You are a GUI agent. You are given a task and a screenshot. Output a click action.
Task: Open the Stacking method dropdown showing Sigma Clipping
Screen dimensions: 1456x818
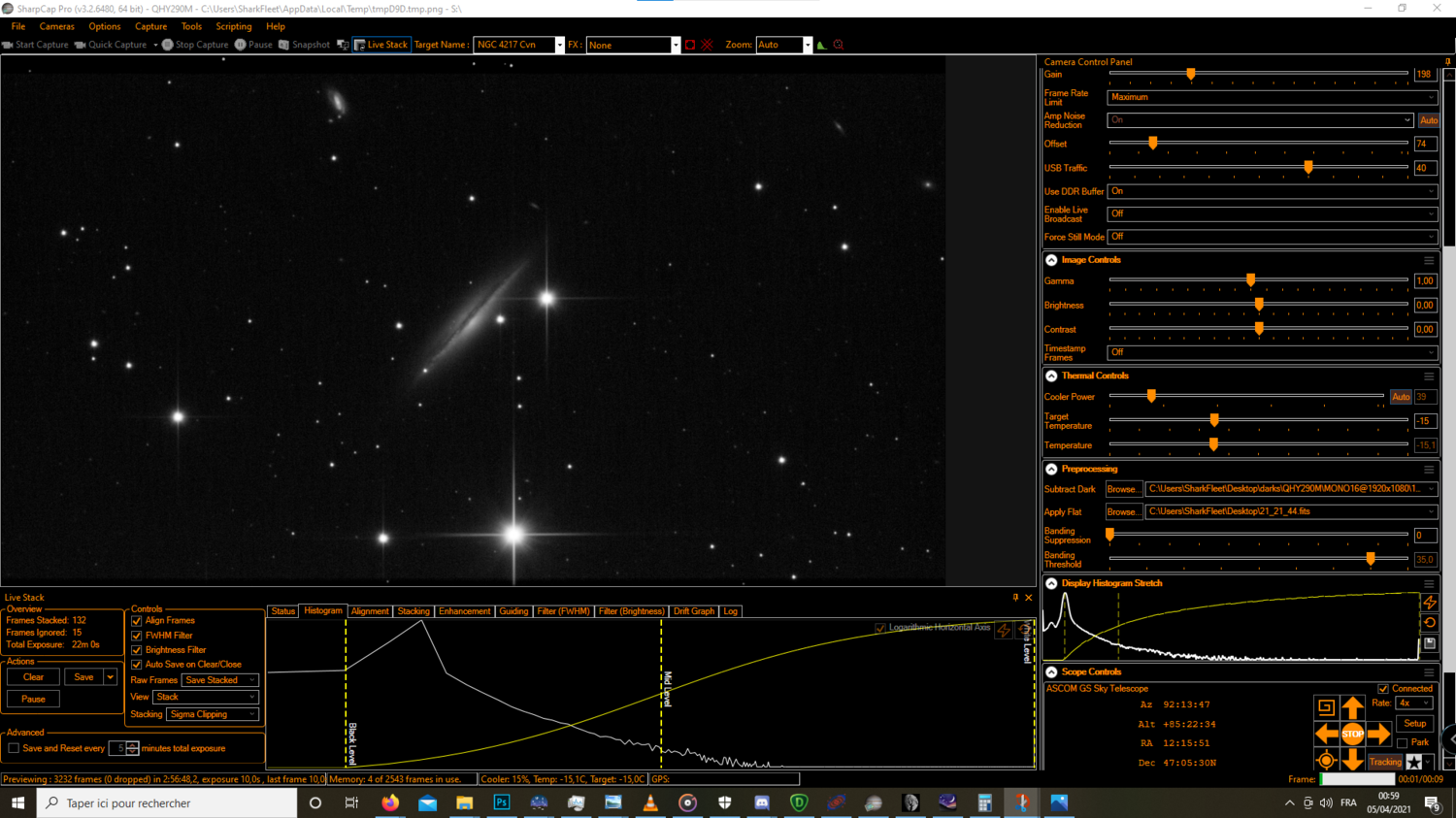coord(213,714)
